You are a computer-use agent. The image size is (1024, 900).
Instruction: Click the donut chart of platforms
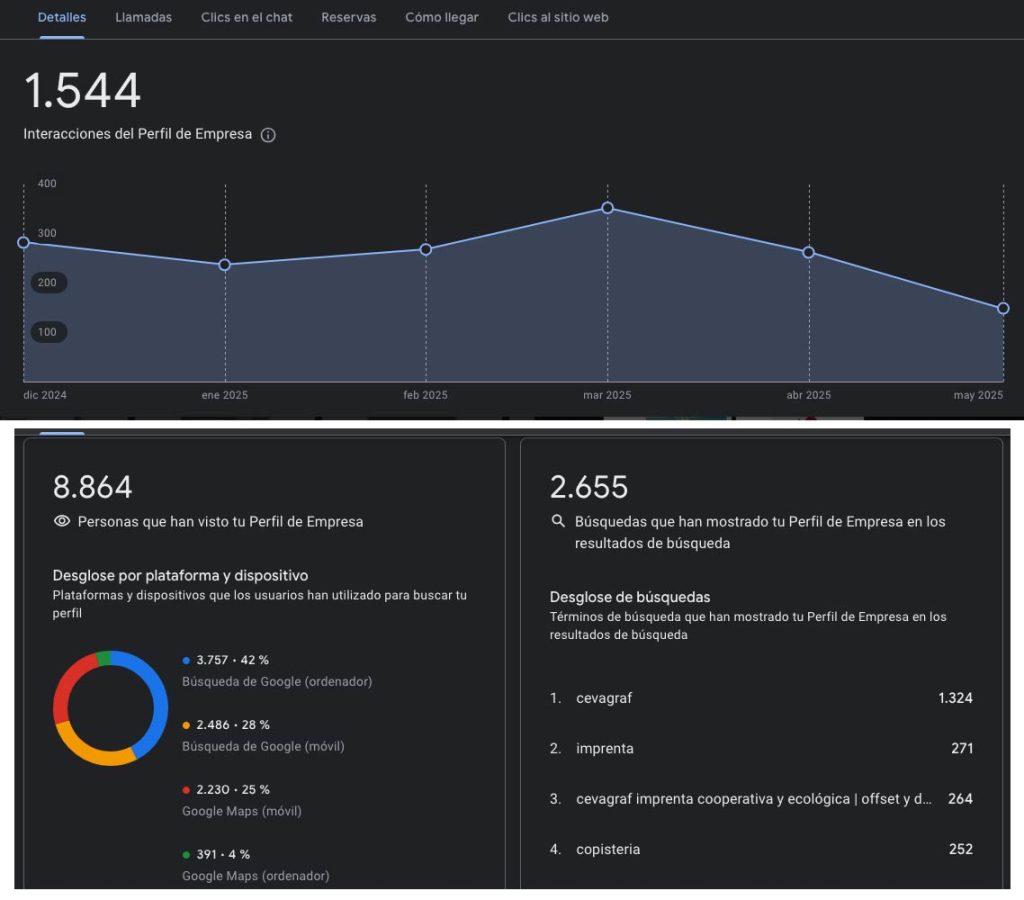click(110, 708)
